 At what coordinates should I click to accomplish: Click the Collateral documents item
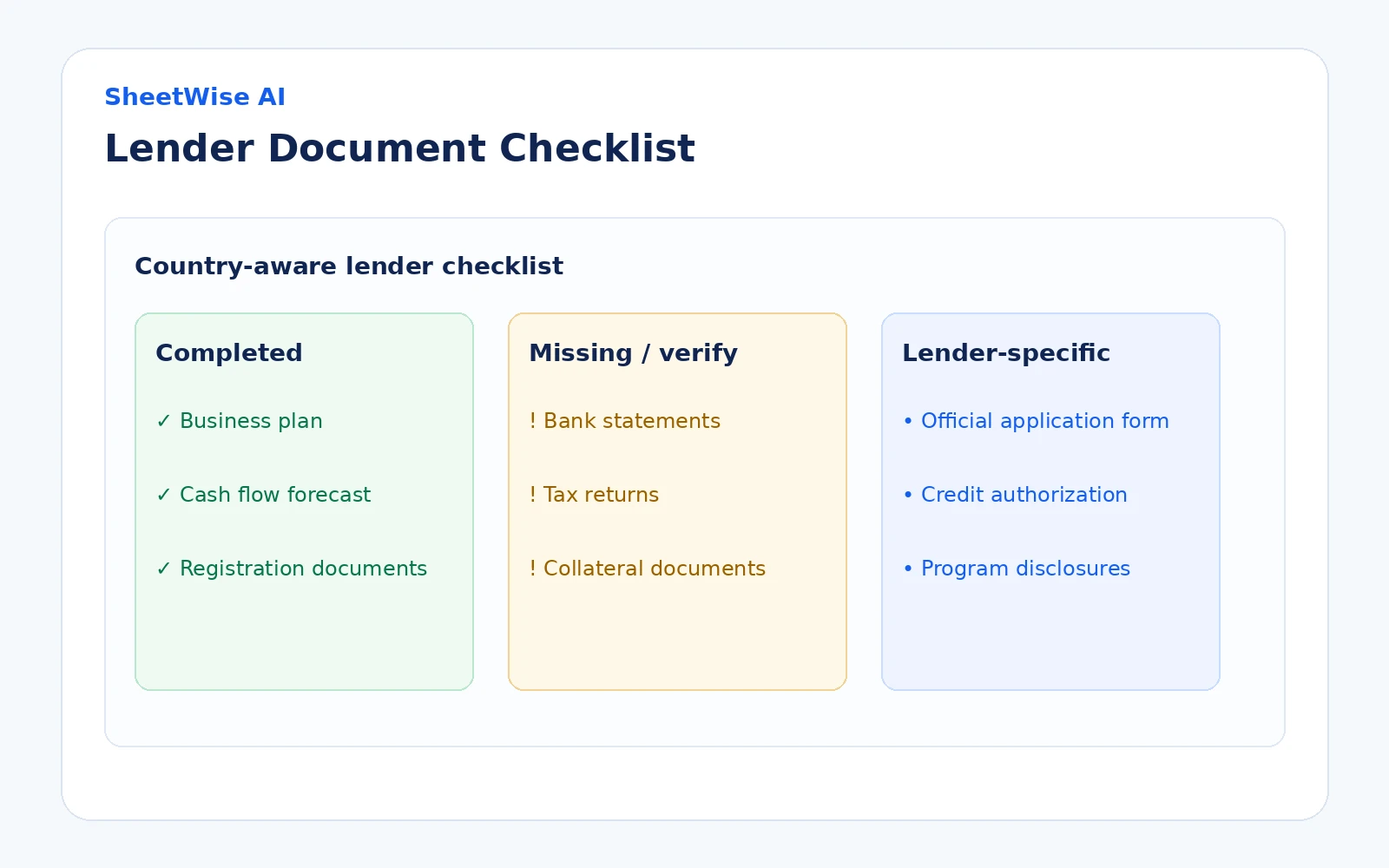(x=648, y=569)
